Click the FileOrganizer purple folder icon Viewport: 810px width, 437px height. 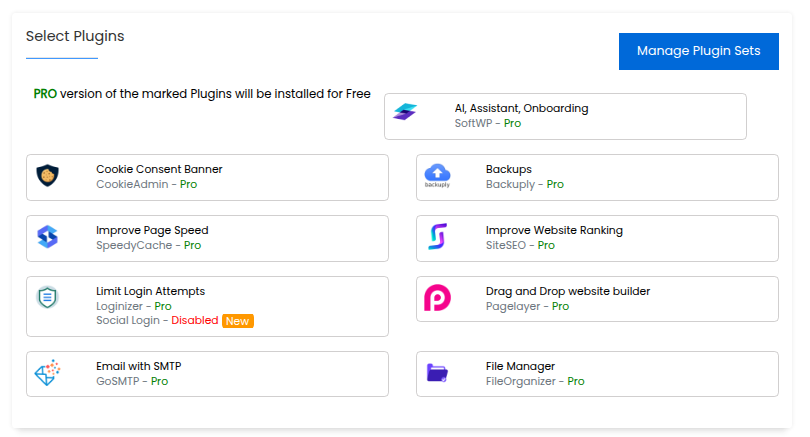438,372
